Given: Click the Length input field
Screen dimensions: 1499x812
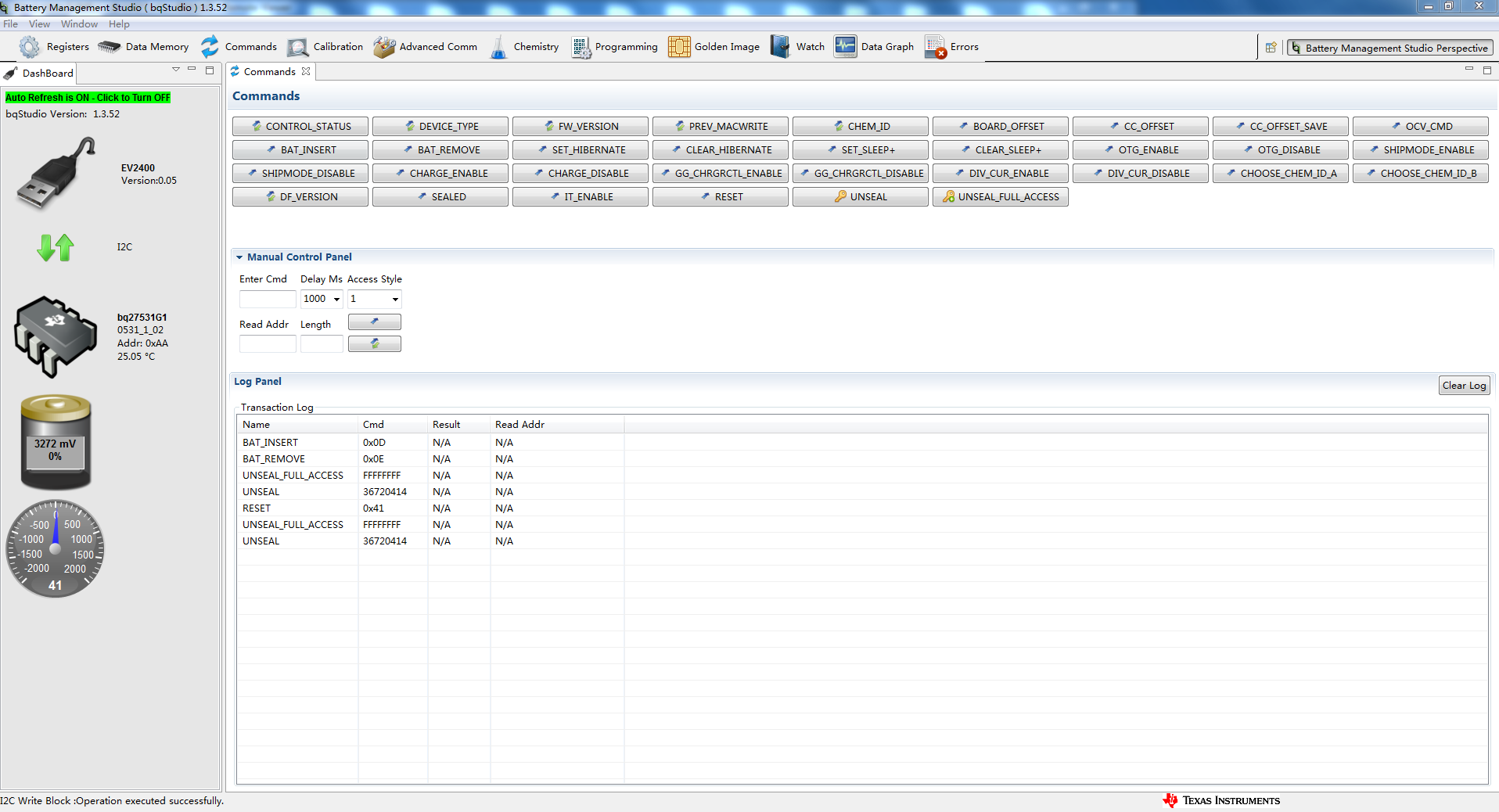Looking at the screenshot, I should [x=322, y=344].
